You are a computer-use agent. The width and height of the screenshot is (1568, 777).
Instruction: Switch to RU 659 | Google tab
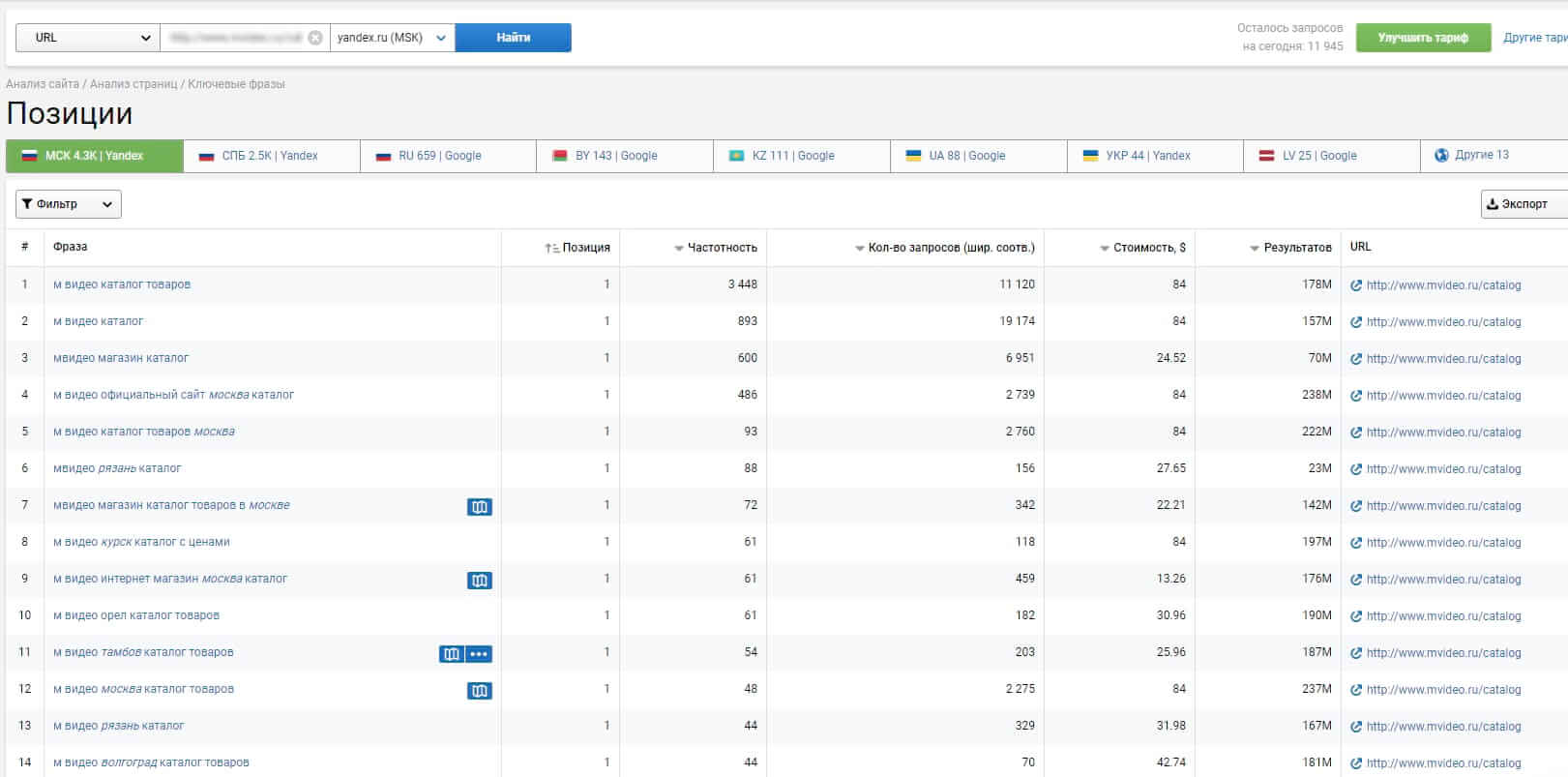point(448,156)
